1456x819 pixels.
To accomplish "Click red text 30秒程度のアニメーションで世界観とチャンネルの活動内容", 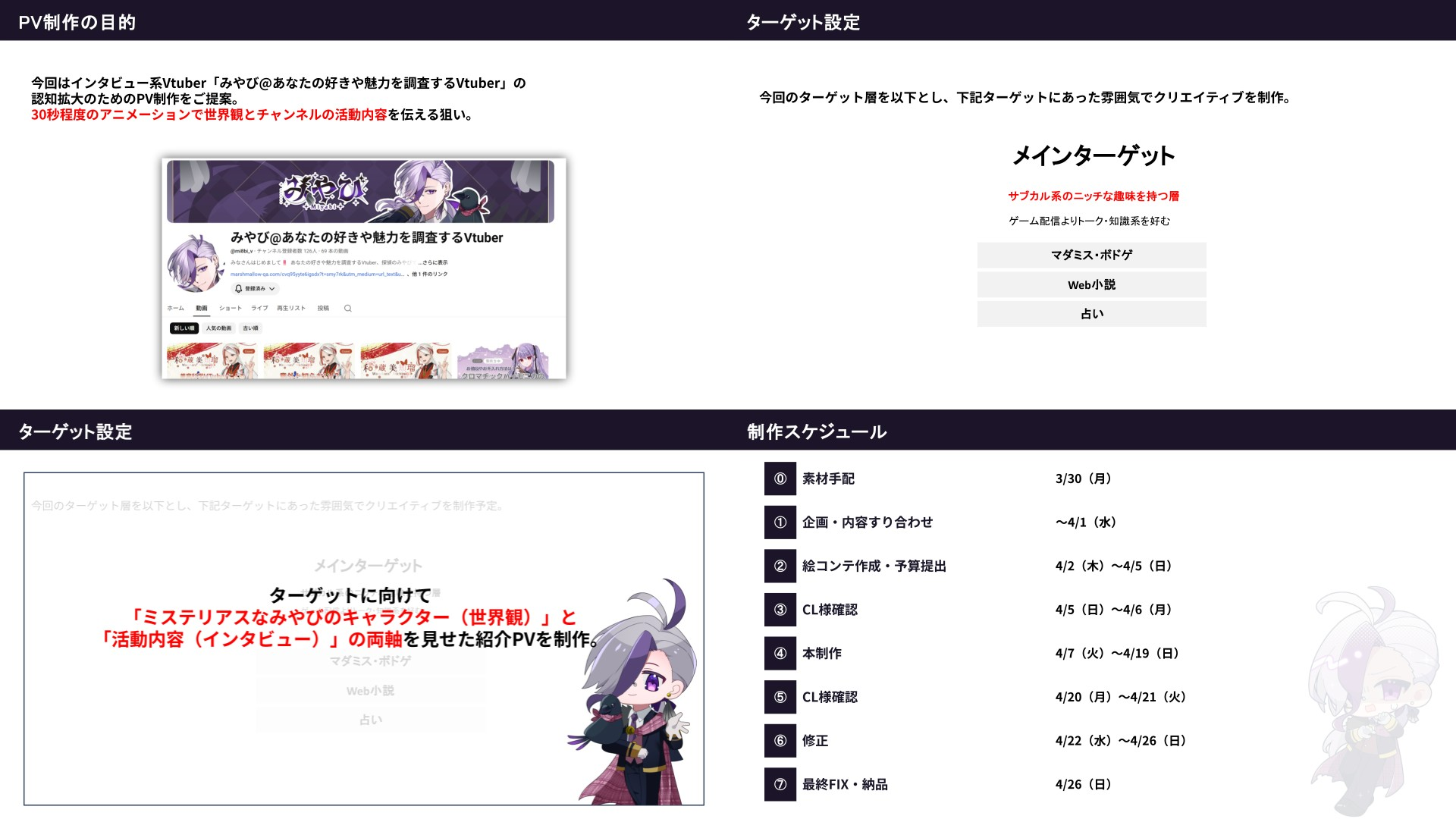I will (x=209, y=115).
